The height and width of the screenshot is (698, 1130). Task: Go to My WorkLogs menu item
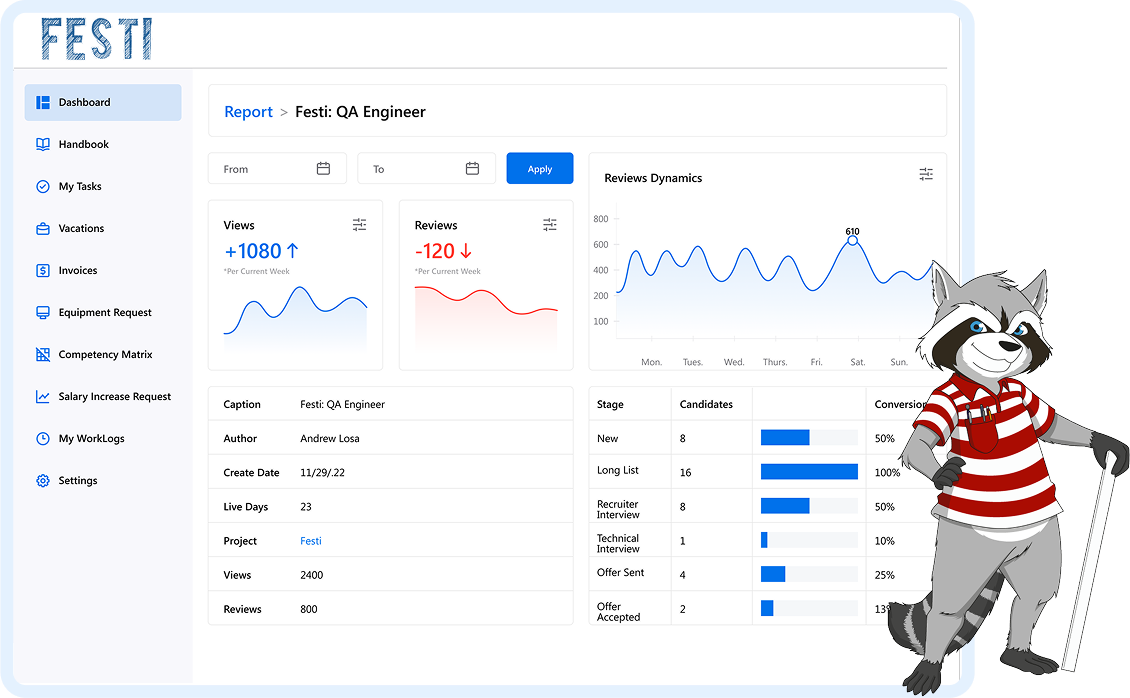tap(91, 439)
